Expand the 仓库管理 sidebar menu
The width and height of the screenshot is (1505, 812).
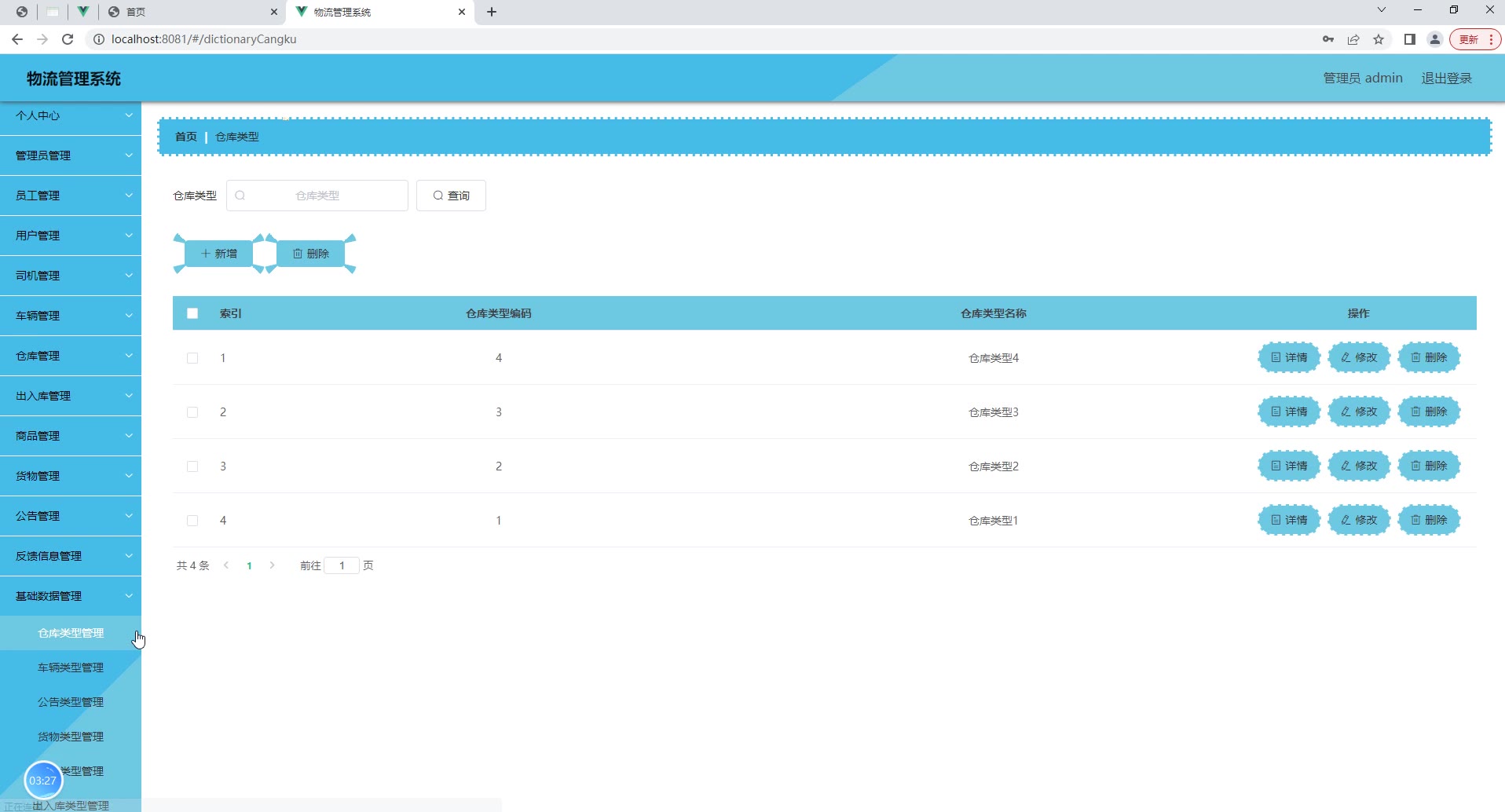point(71,356)
